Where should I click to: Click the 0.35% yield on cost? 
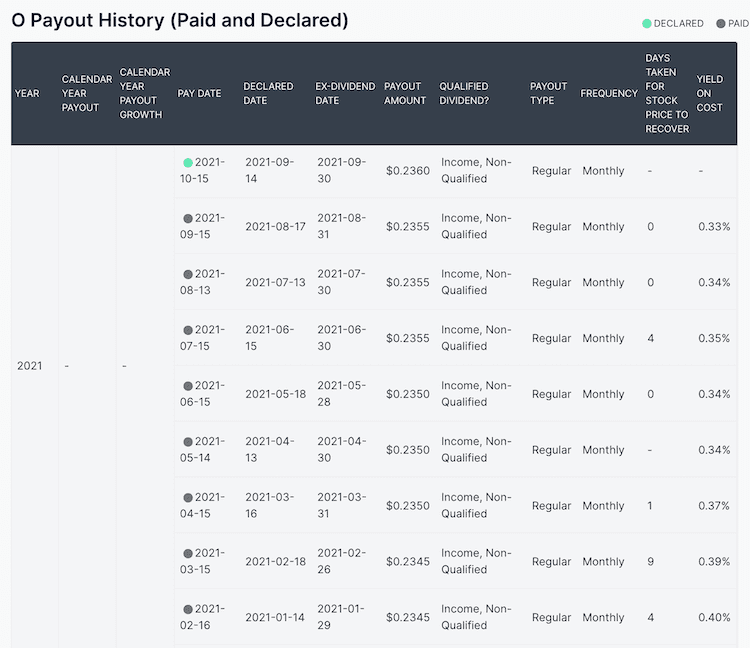point(714,338)
